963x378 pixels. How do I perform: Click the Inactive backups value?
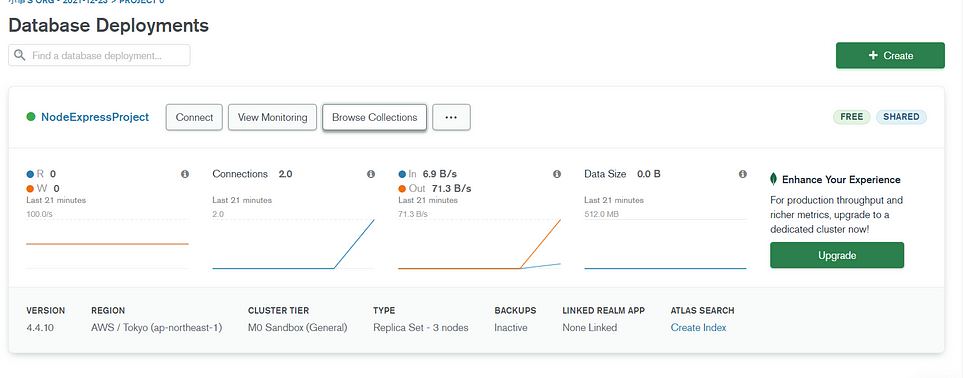[511, 328]
